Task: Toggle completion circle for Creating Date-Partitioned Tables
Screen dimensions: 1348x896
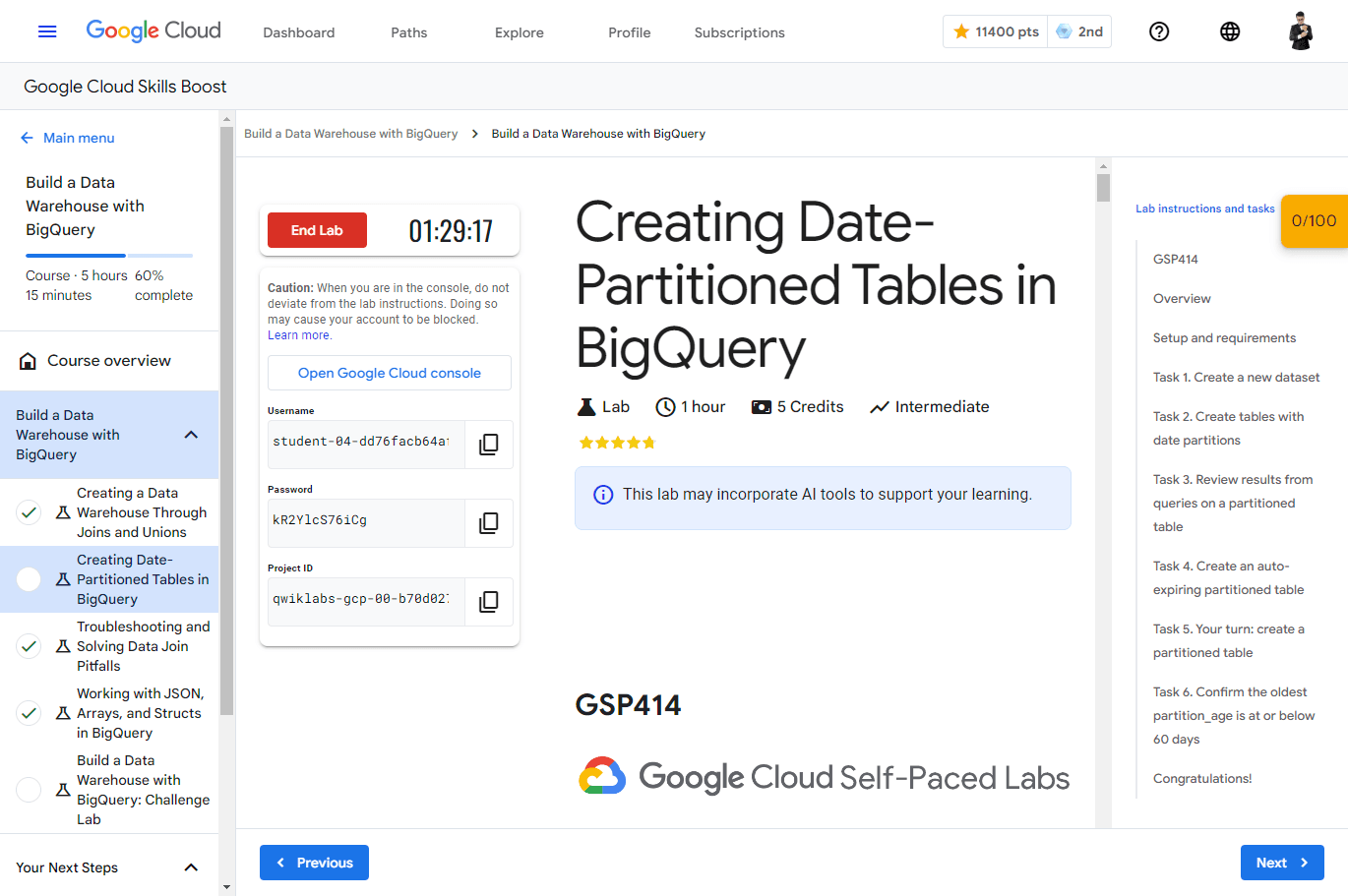Action: point(29,579)
